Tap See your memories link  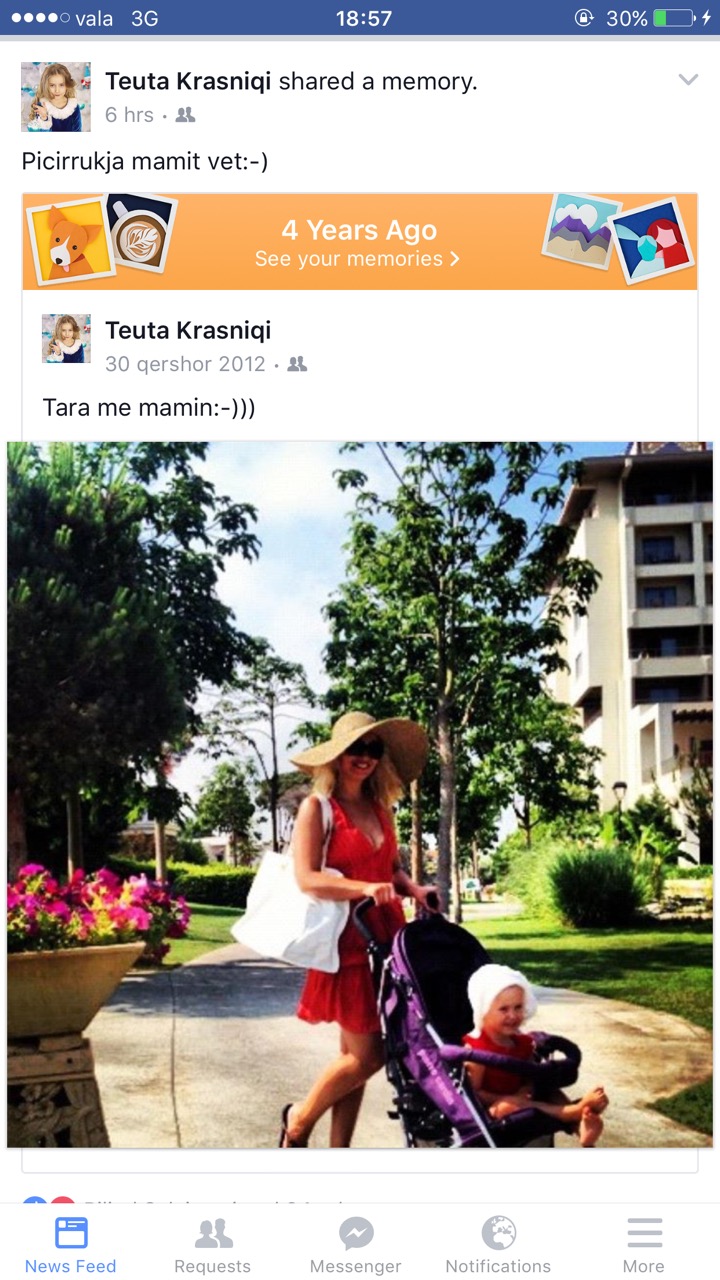[x=357, y=259]
